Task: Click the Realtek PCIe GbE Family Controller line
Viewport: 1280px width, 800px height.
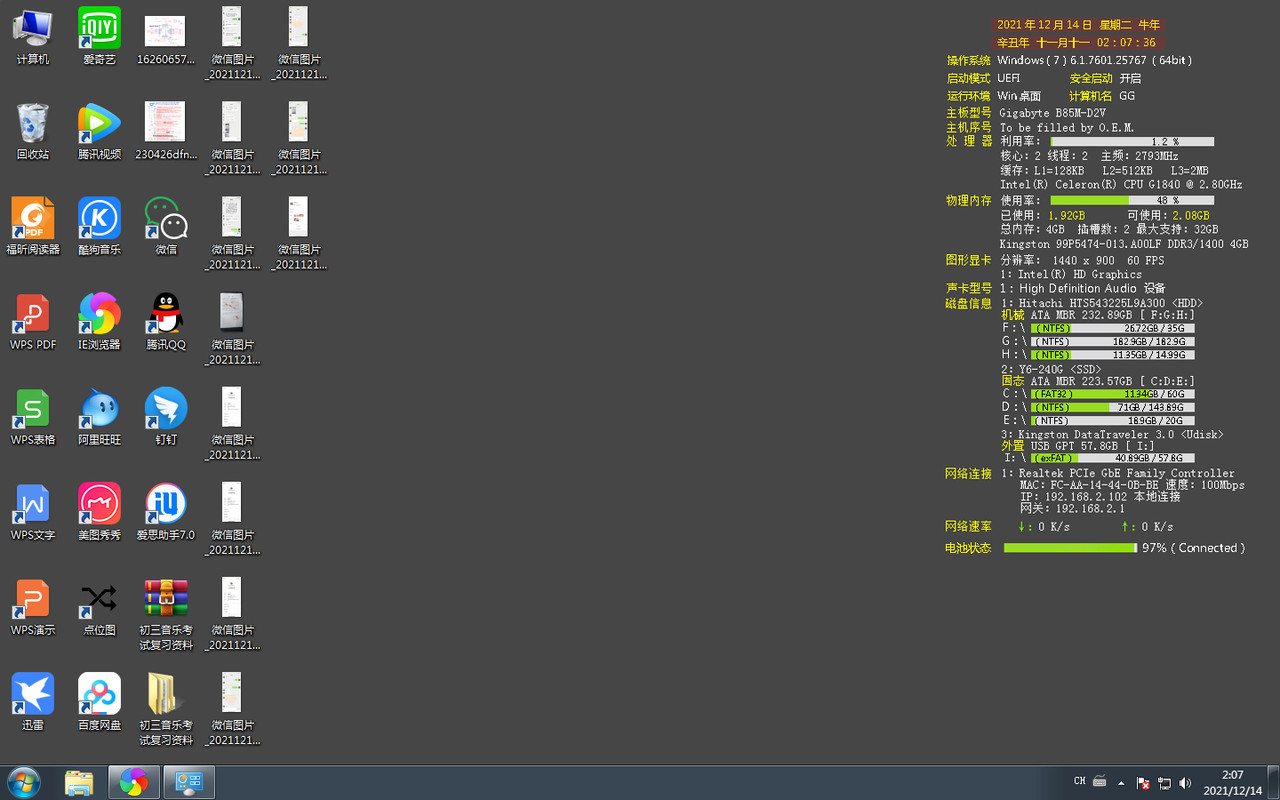Action: [1118, 473]
